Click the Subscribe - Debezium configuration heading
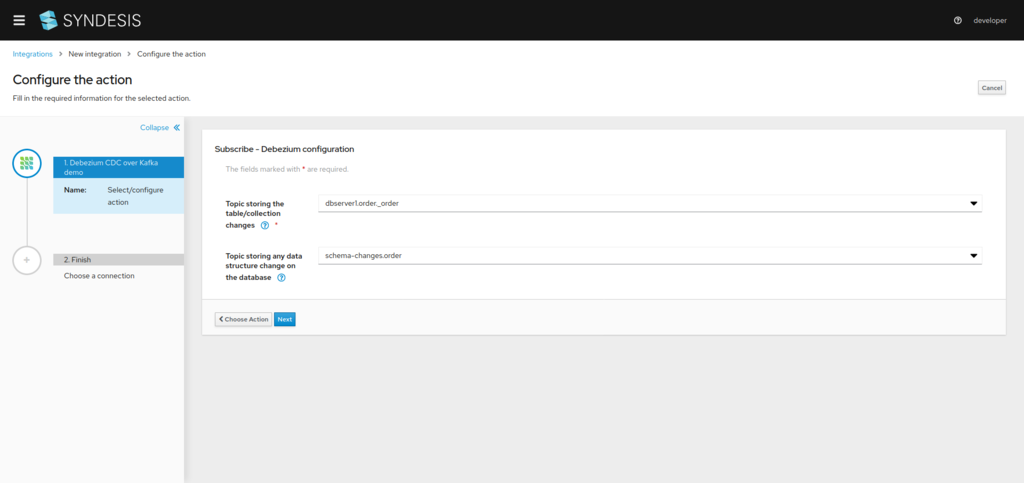Image resolution: width=1024 pixels, height=483 pixels. (284, 149)
